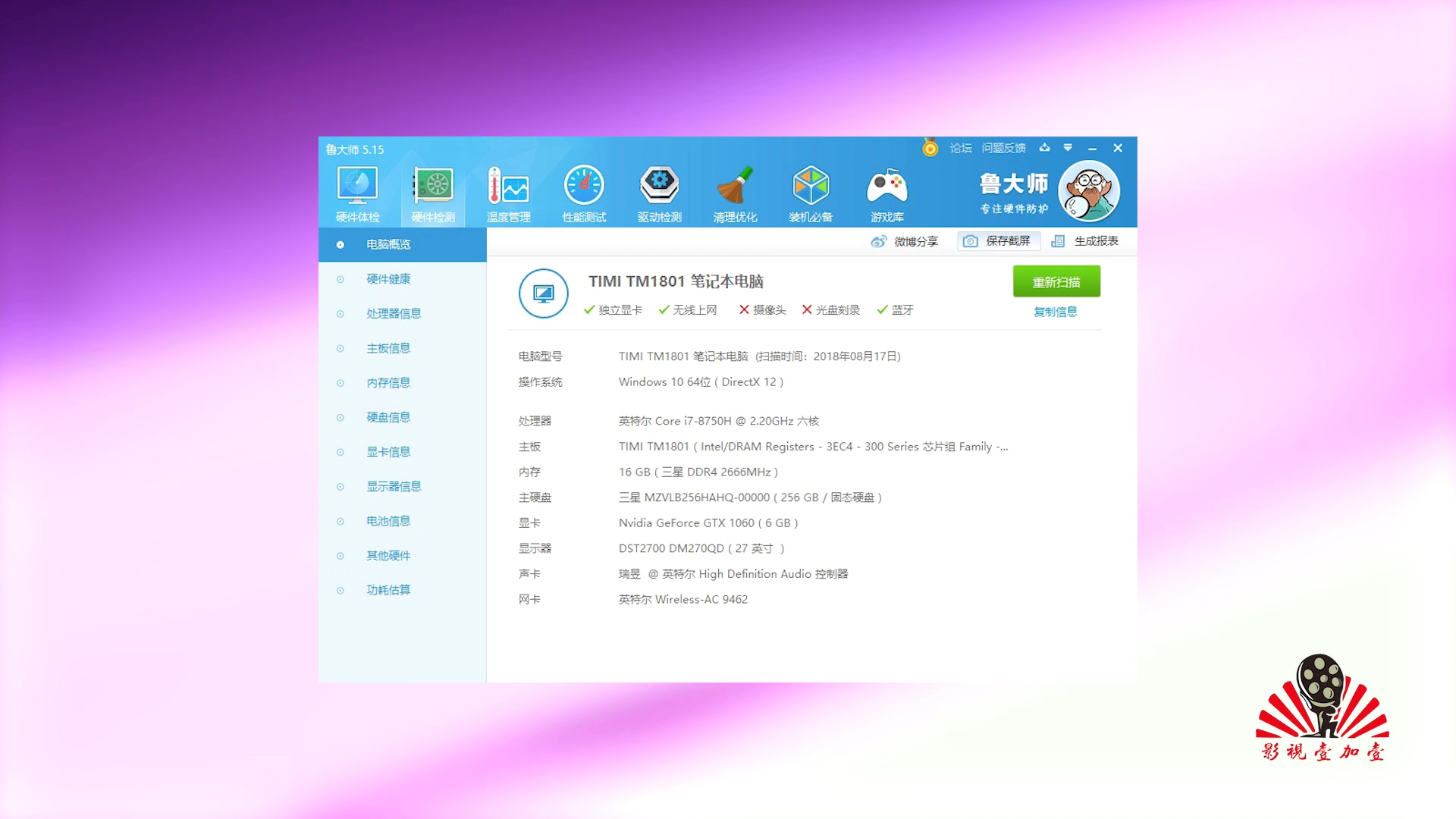Open the title bar dropdown arrow menu
Viewport: 1456px width, 819px height.
[x=1068, y=148]
